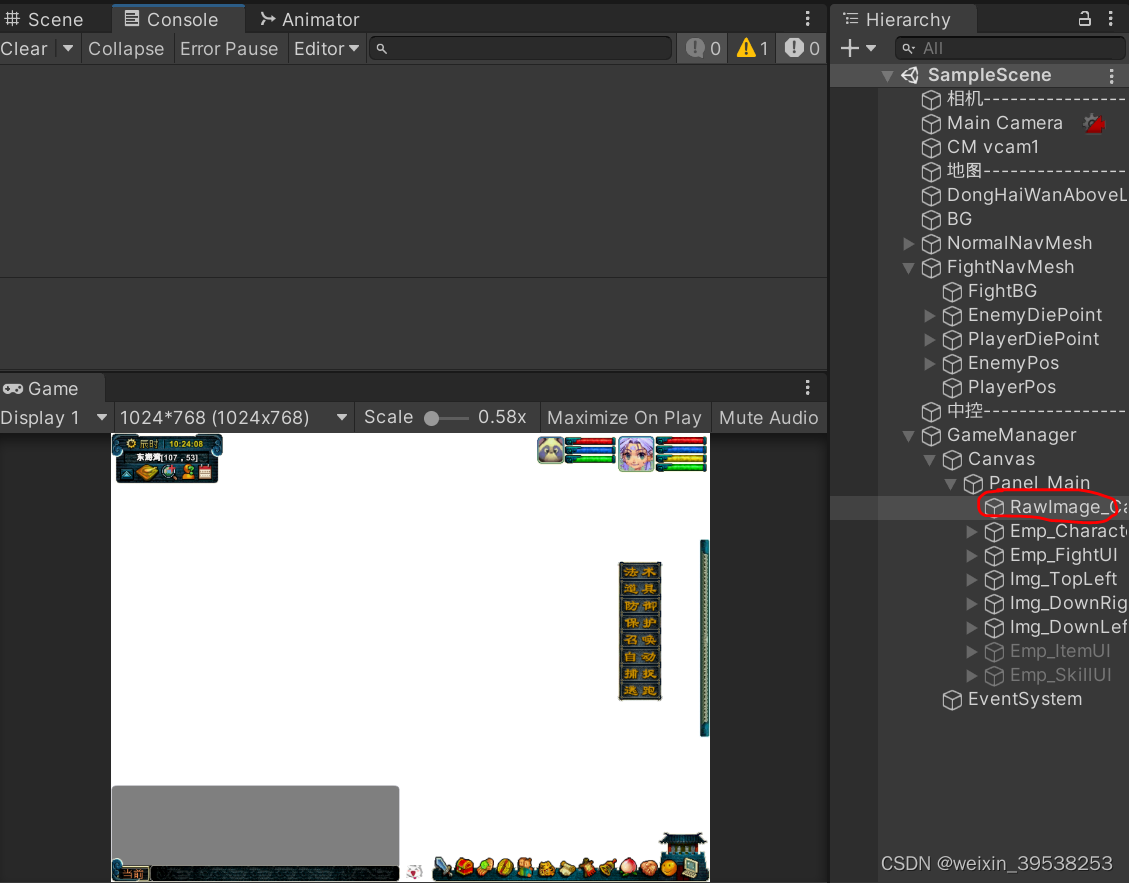Click the magnifier map icon in the game top-left panel

pos(168,472)
